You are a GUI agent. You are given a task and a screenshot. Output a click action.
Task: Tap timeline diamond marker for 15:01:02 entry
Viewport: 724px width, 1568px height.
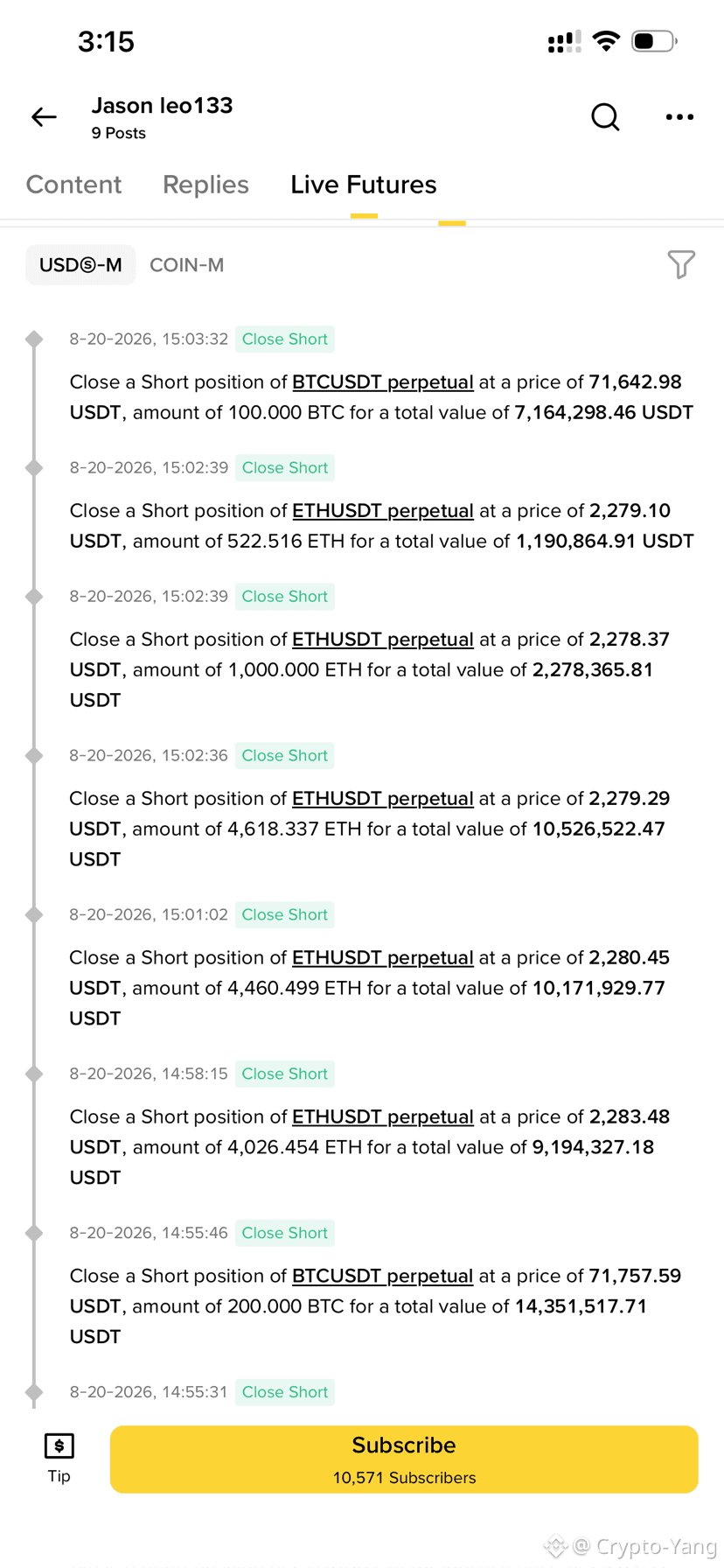[x=34, y=914]
